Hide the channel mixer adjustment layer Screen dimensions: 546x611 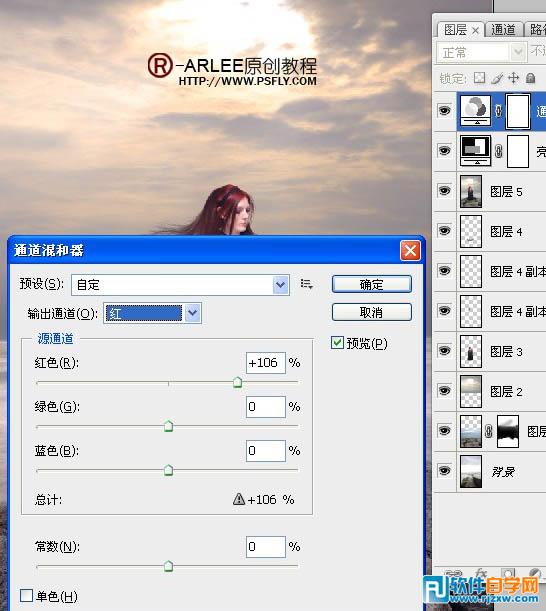tap(444, 111)
